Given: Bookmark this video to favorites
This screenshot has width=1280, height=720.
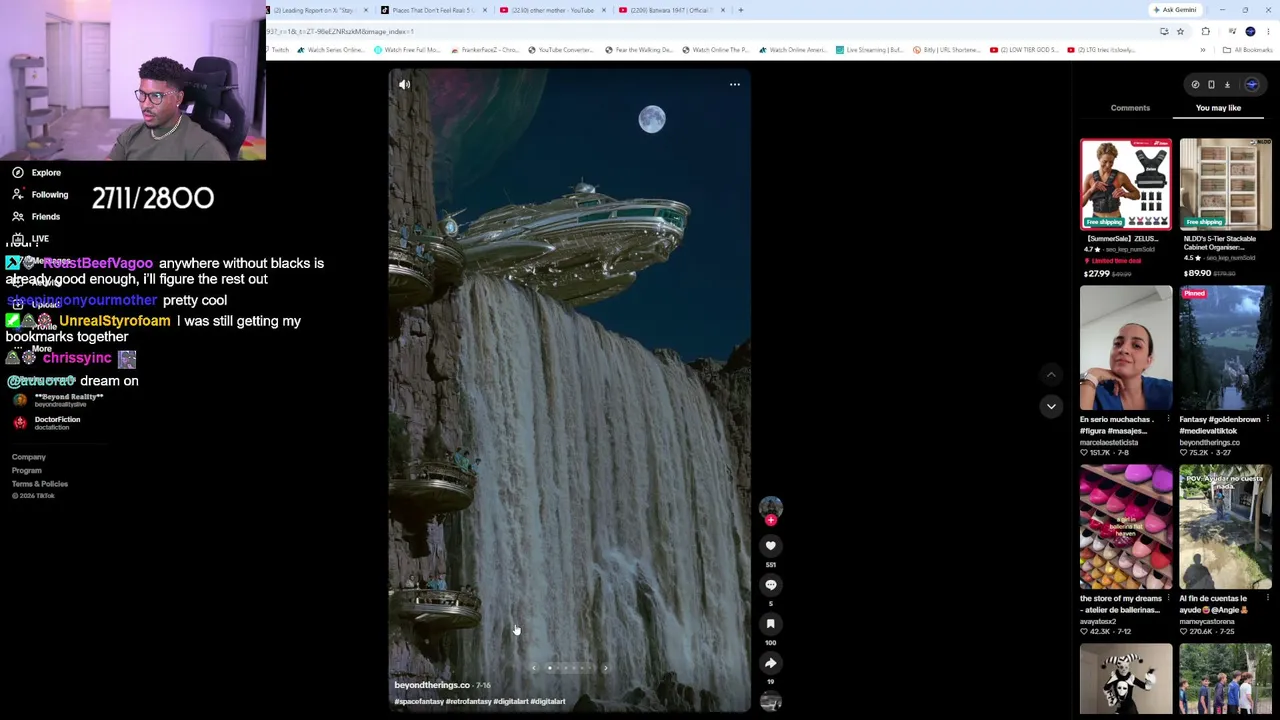Looking at the screenshot, I should (770, 624).
